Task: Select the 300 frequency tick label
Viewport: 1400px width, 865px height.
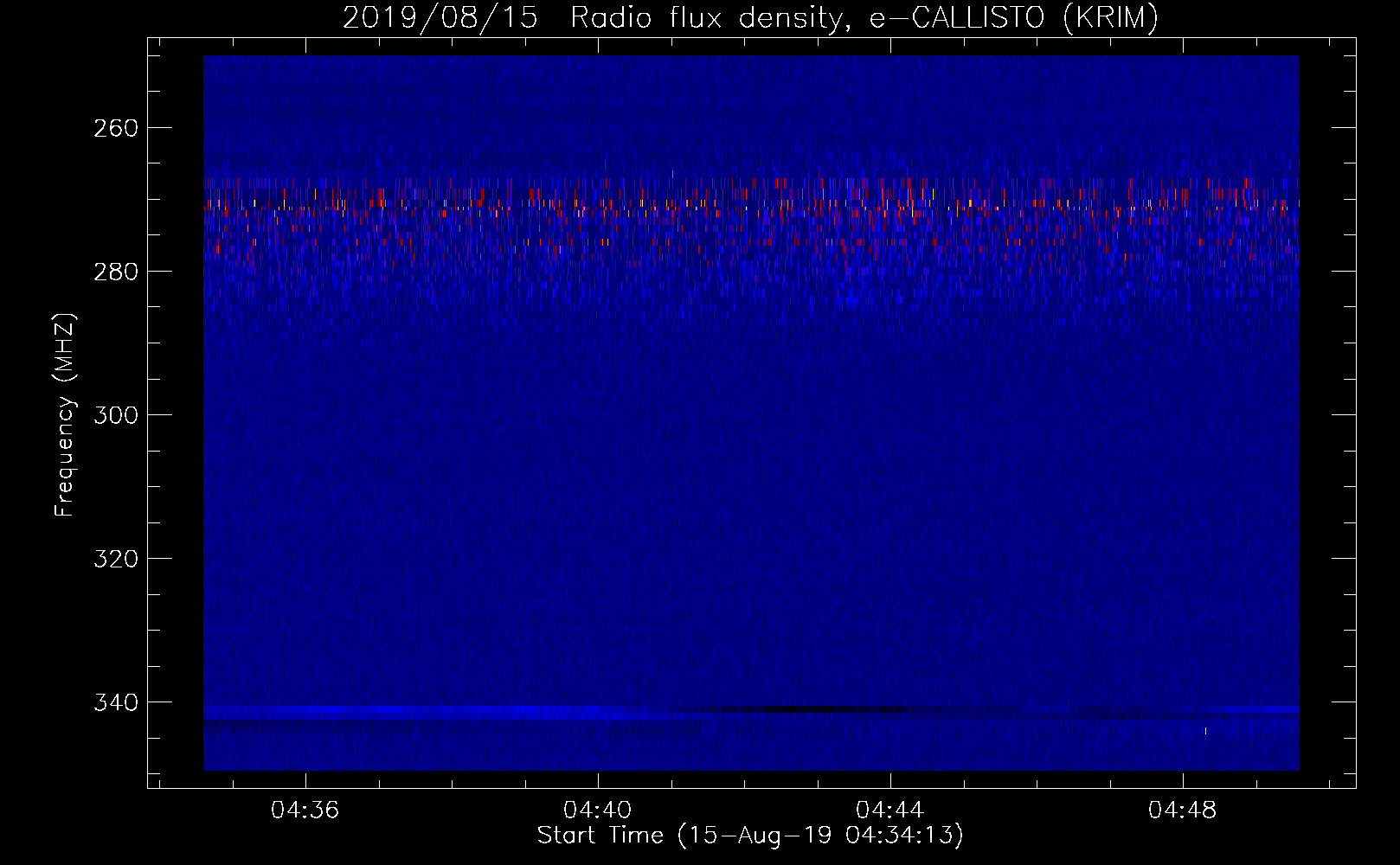Action: tap(116, 415)
